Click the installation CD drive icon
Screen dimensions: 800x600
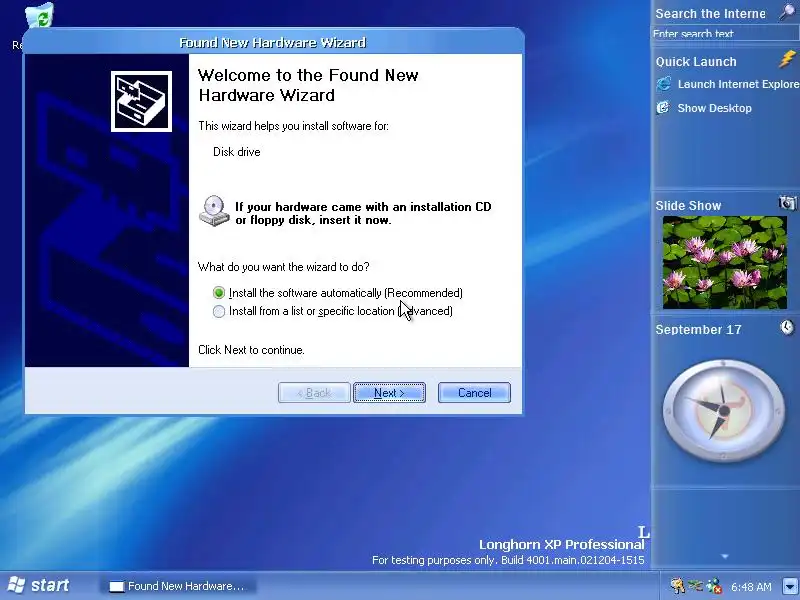point(214,211)
